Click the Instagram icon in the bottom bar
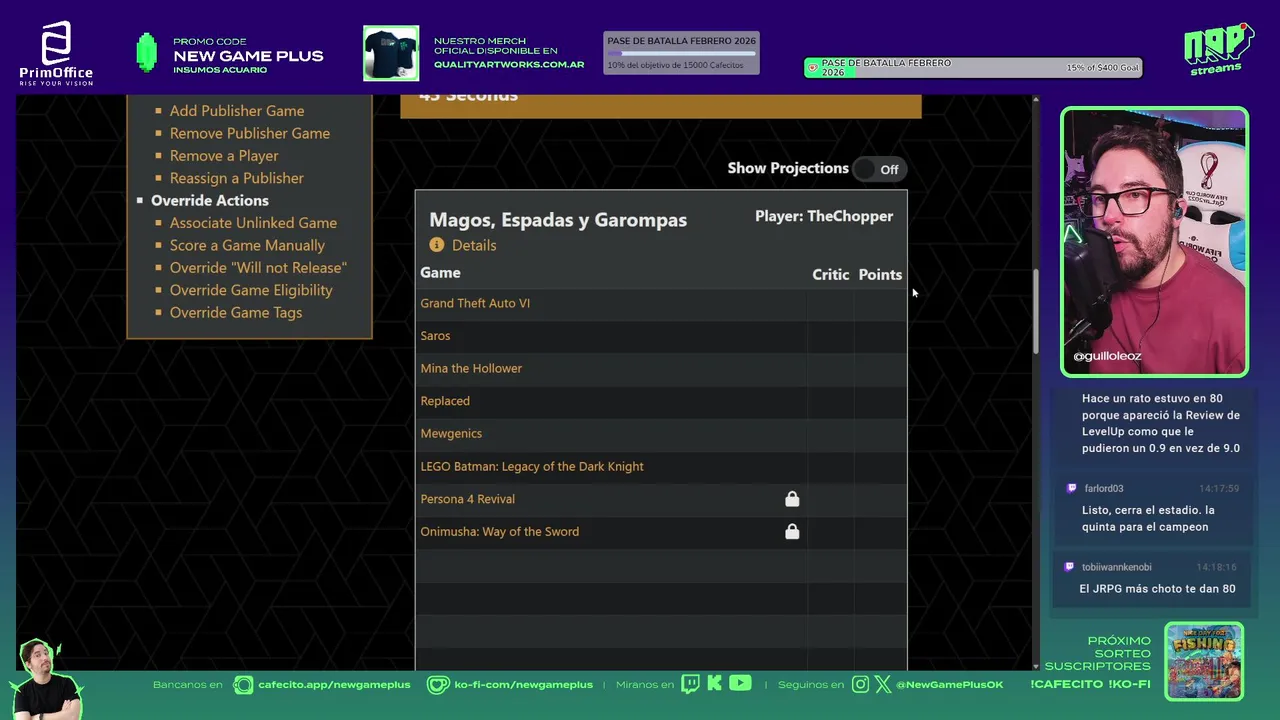 (x=861, y=685)
